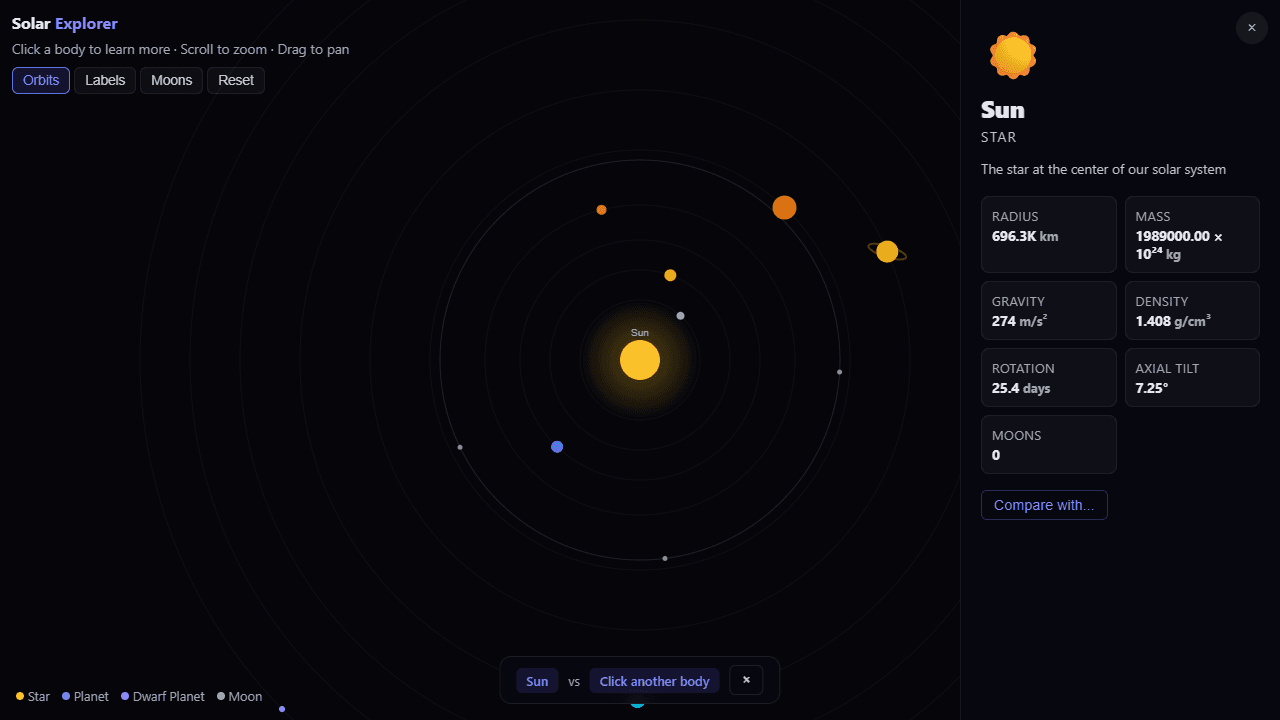The width and height of the screenshot is (1280, 720).
Task: Click the small purple dwarf planet dot
Action: (282, 709)
